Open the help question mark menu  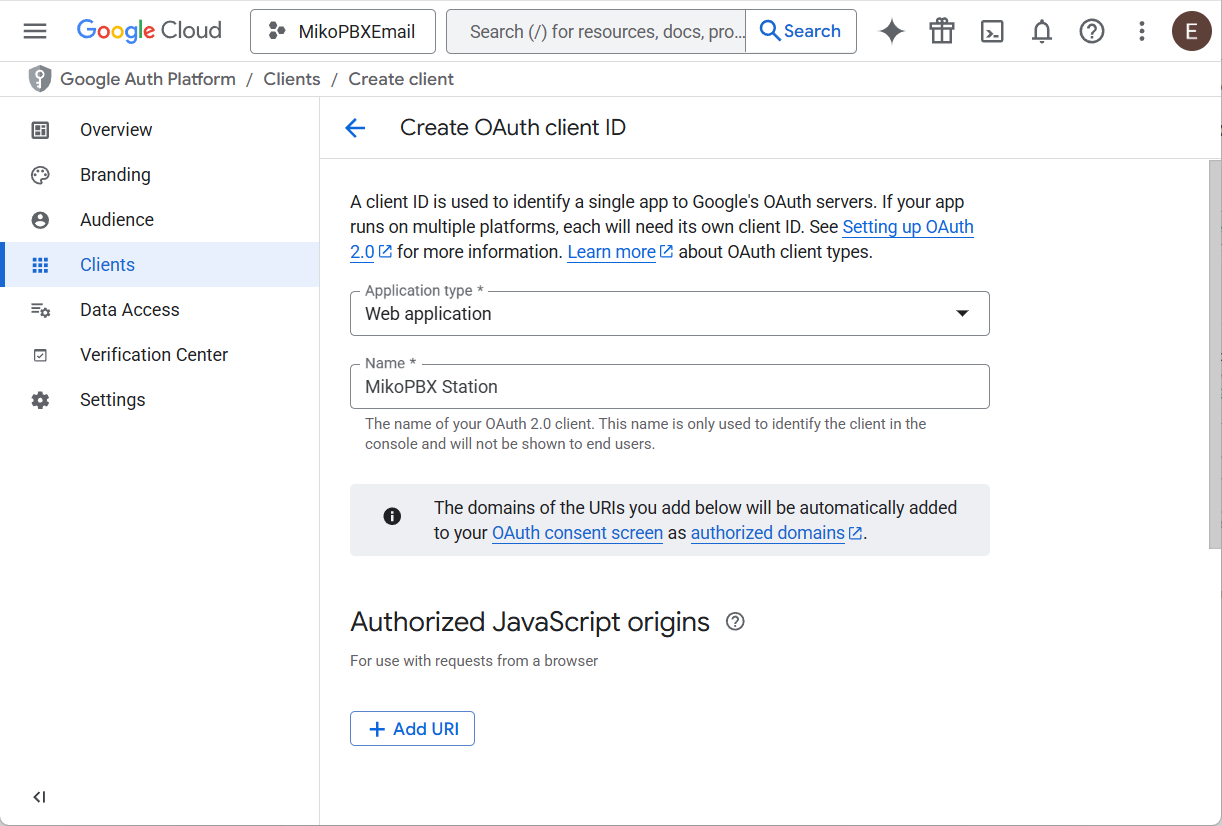[1092, 31]
